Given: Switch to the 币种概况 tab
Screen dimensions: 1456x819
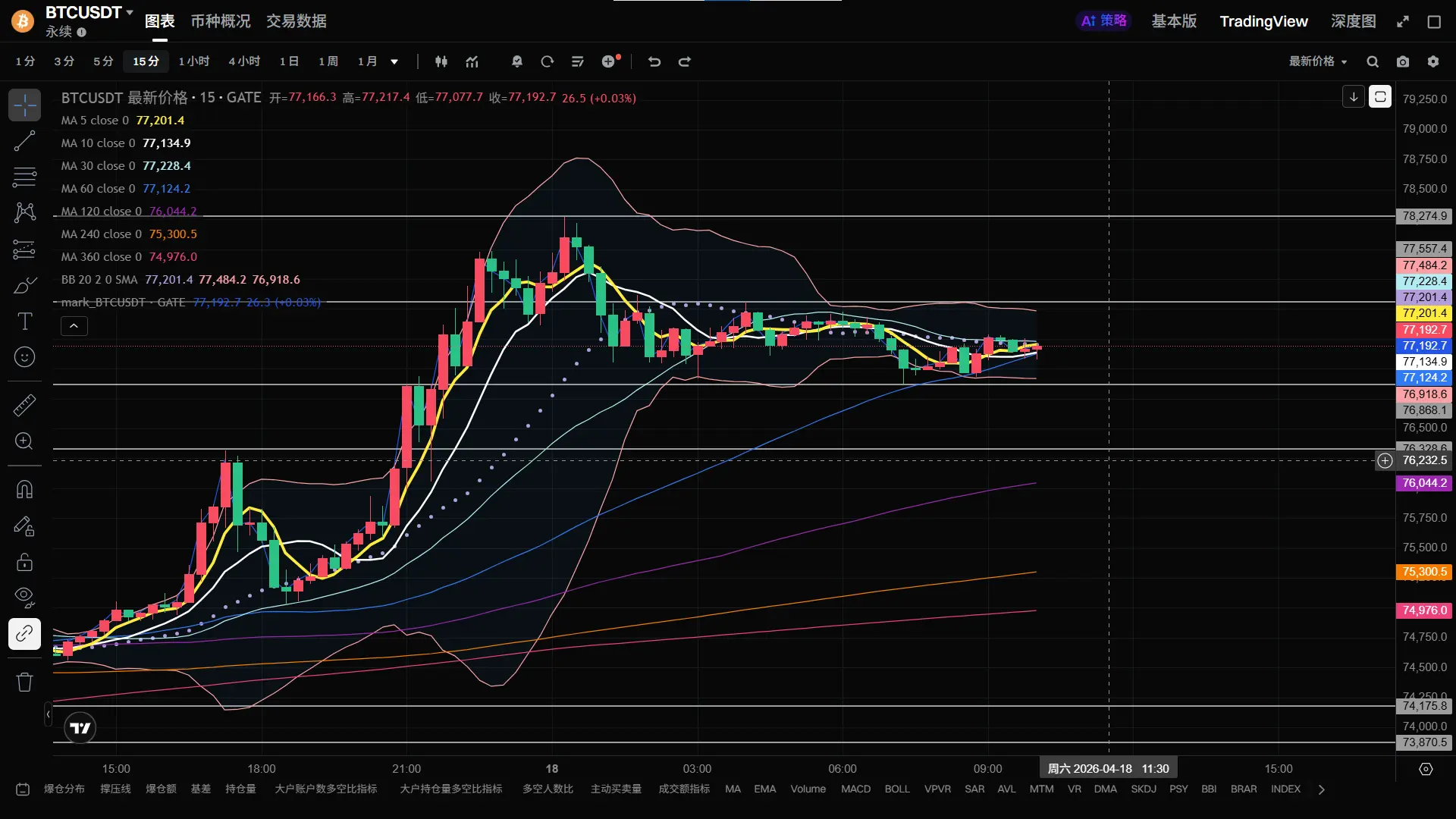Looking at the screenshot, I should click(220, 21).
